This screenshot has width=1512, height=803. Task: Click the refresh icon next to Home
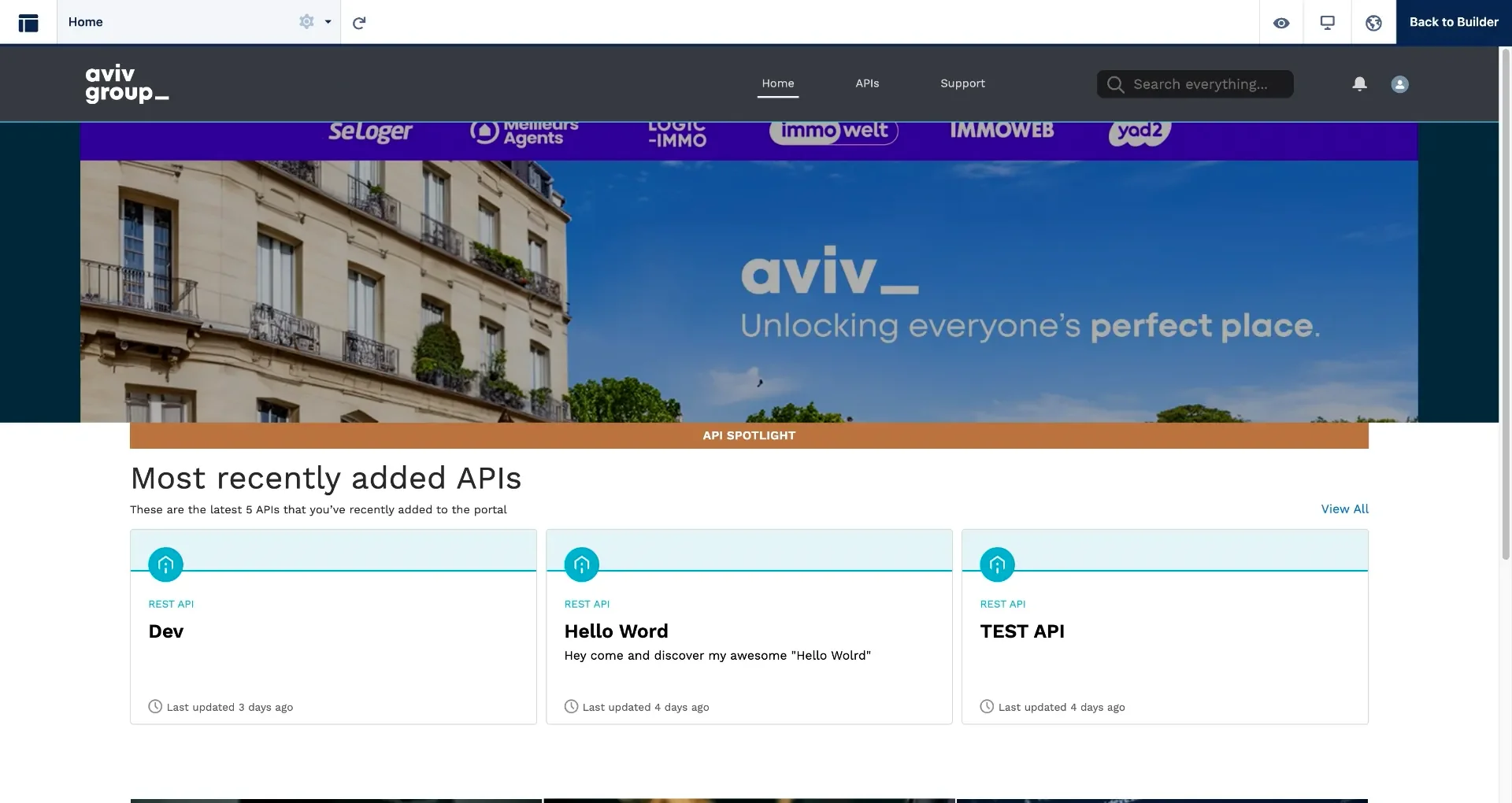point(359,22)
